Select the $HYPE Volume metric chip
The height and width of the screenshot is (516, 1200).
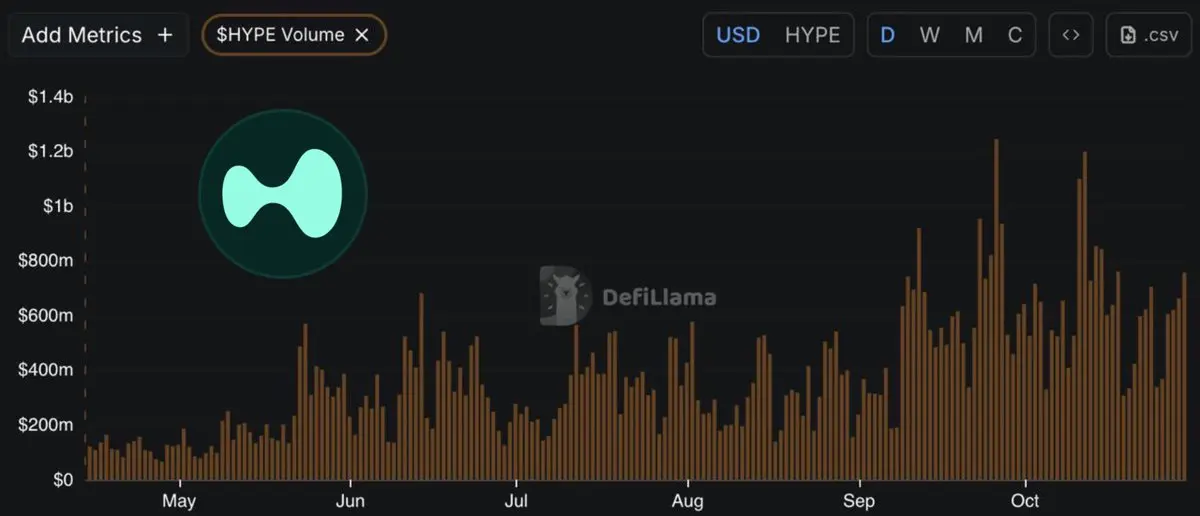(x=294, y=35)
